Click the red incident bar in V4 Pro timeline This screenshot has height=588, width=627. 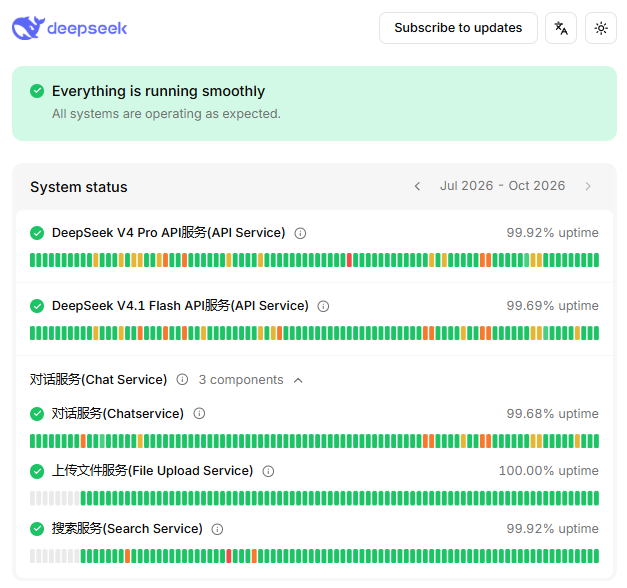pyautogui.click(x=349, y=260)
